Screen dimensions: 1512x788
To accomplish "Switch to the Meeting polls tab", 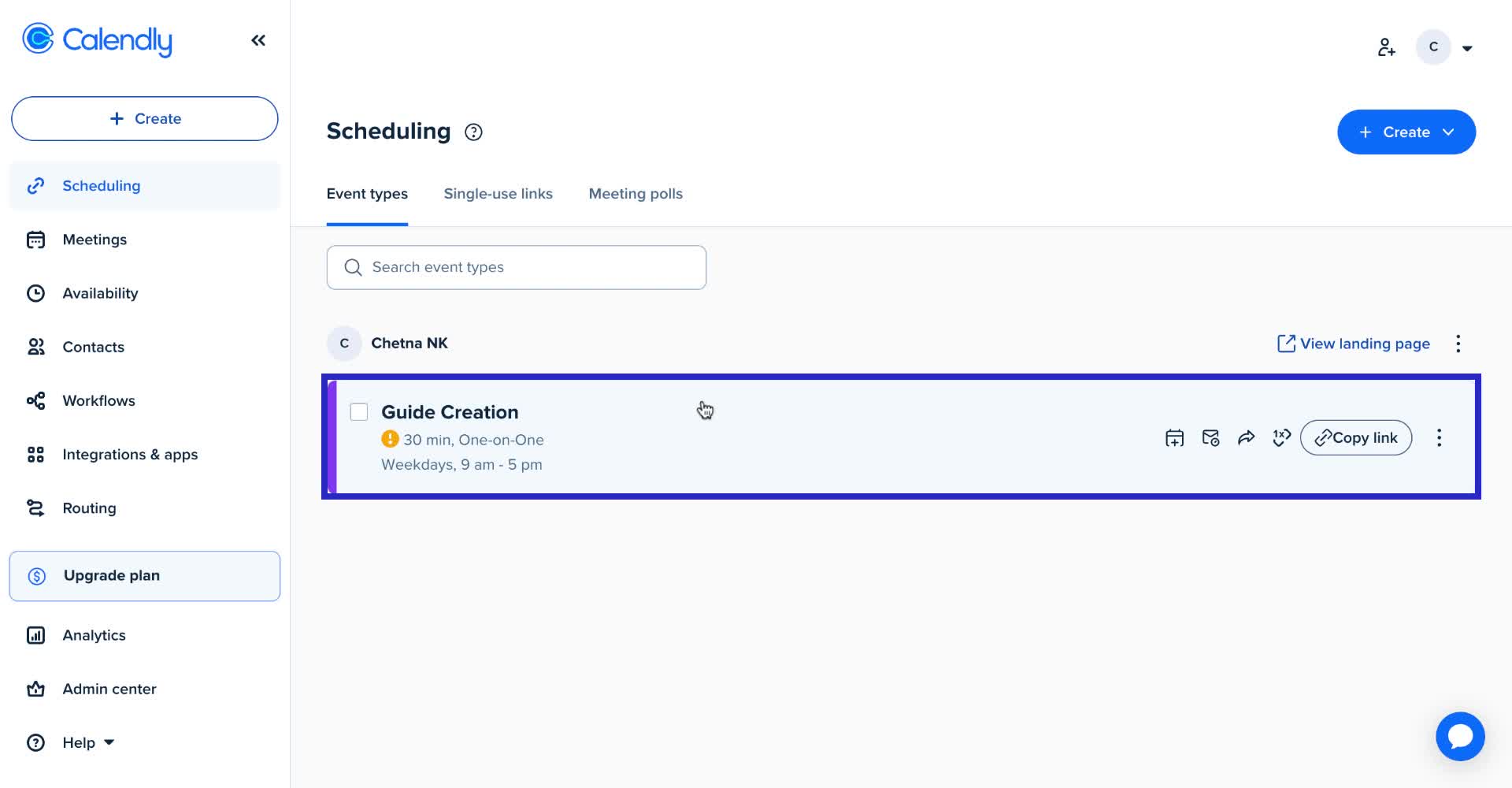I will click(636, 194).
